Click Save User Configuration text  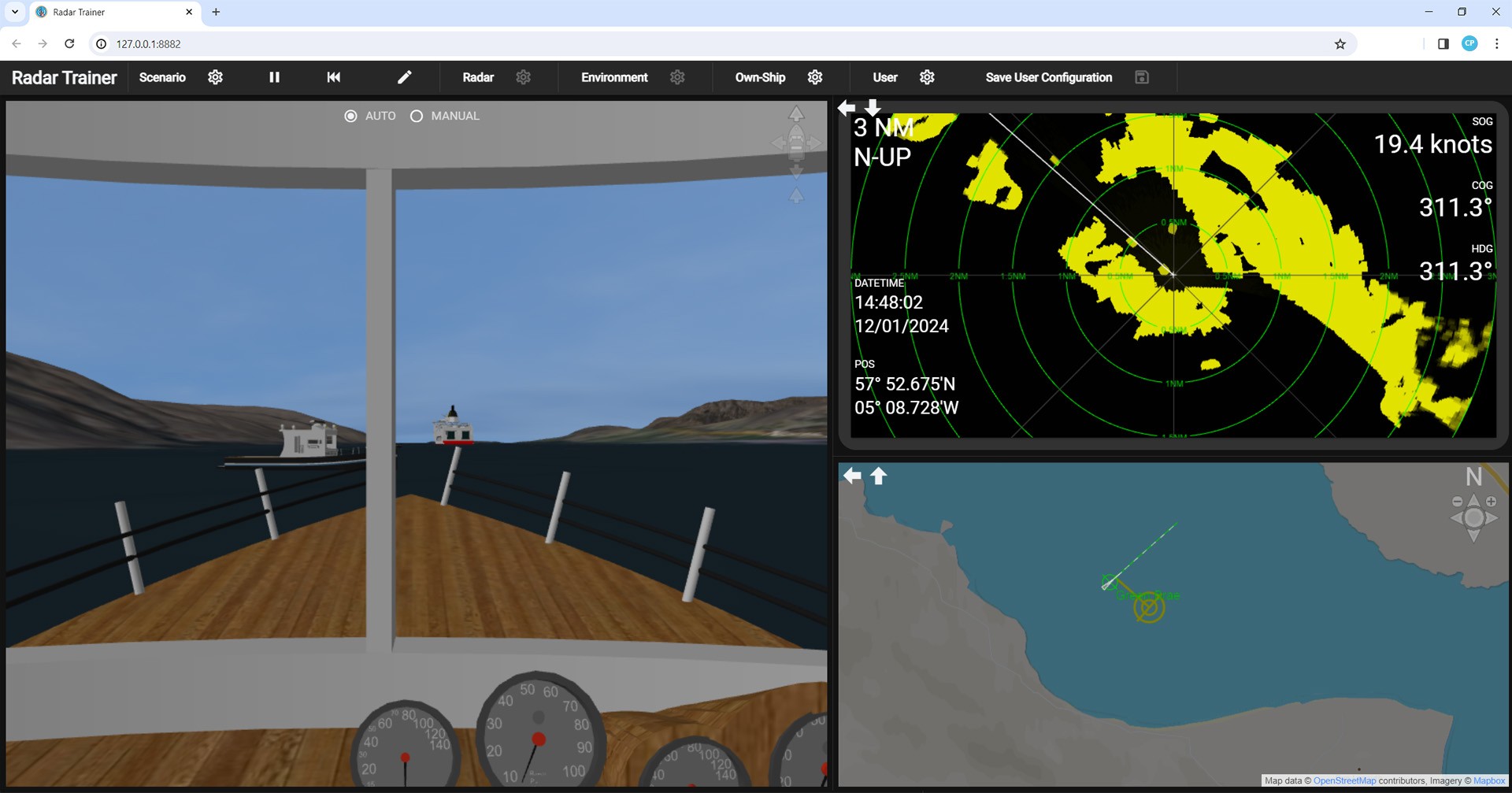1049,77
